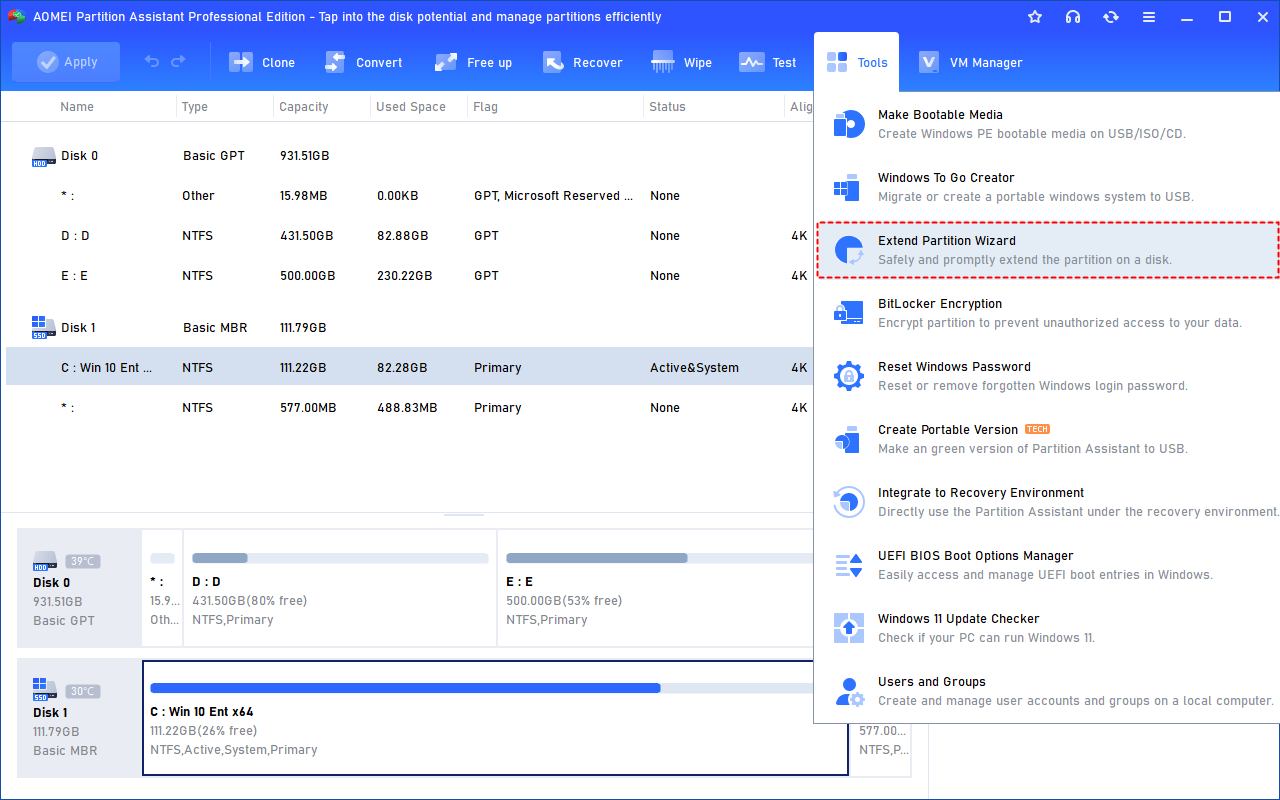Select Windows To Go Creator
This screenshot has height=800, width=1280.
[x=1047, y=187]
